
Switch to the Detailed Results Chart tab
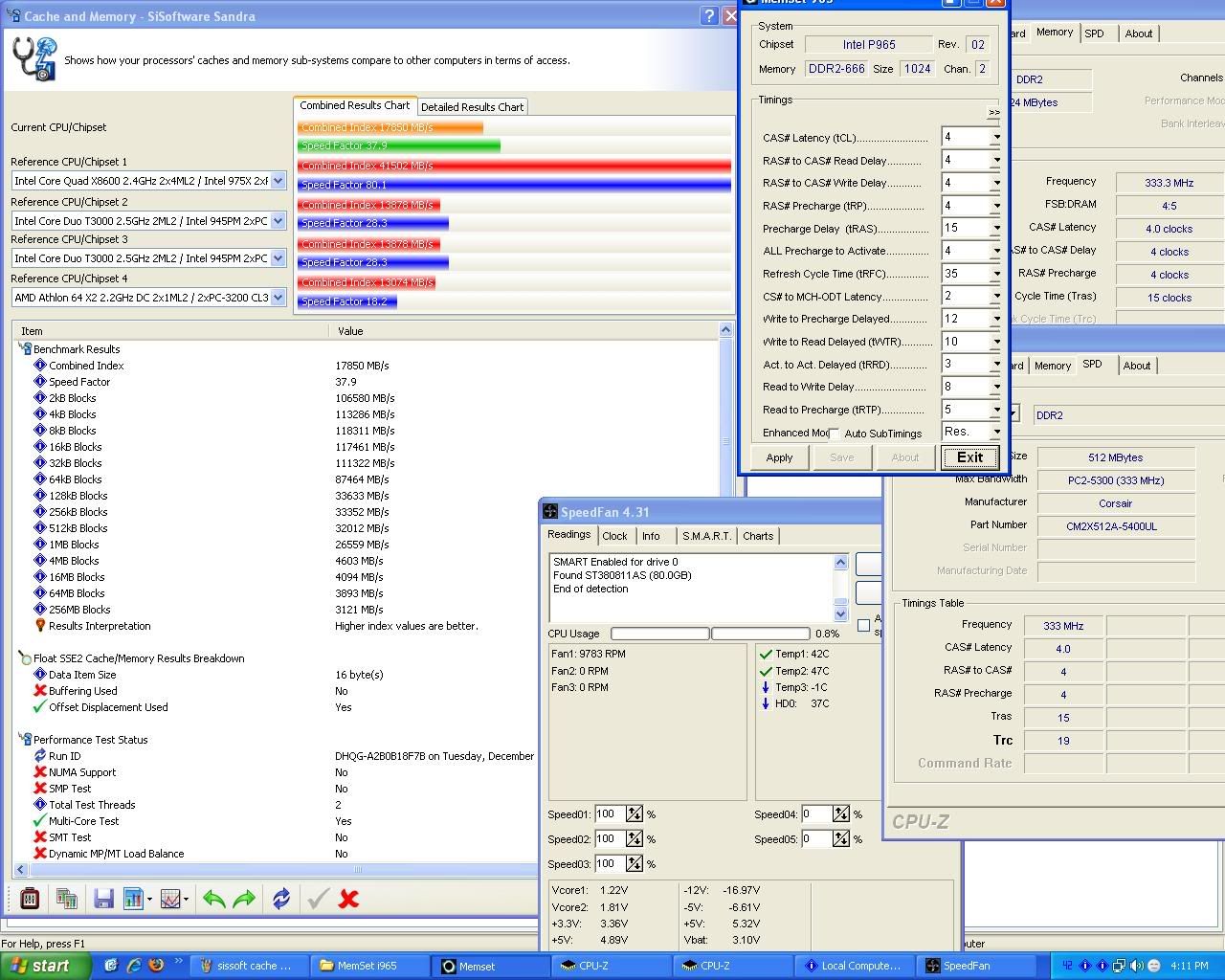click(472, 107)
